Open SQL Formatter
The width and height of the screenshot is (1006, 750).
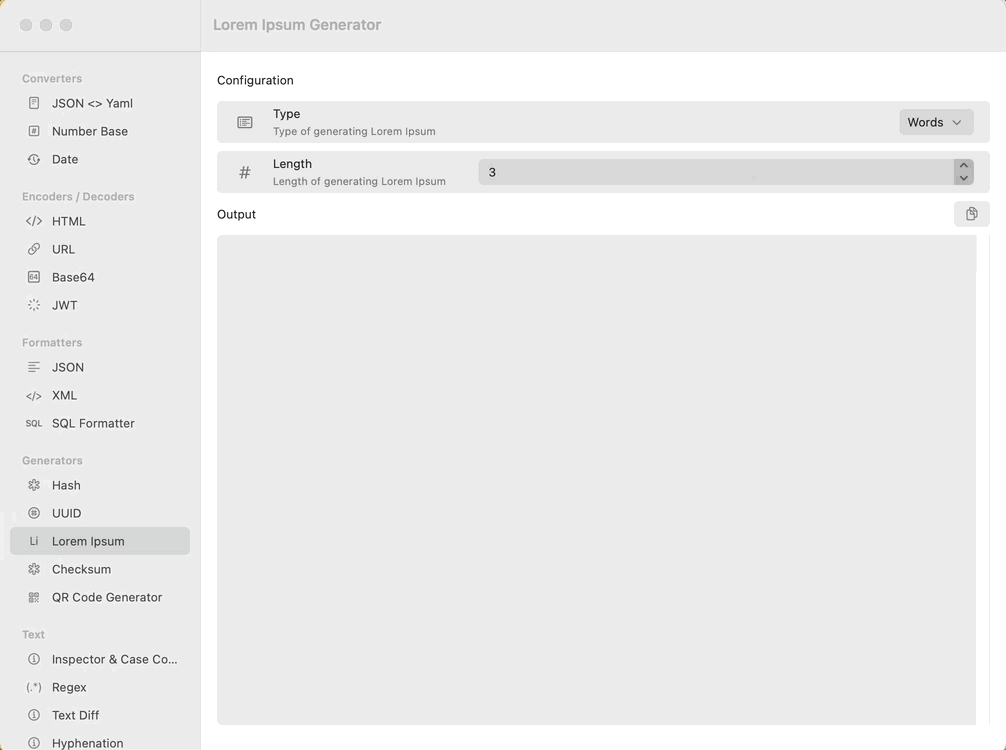100,423
